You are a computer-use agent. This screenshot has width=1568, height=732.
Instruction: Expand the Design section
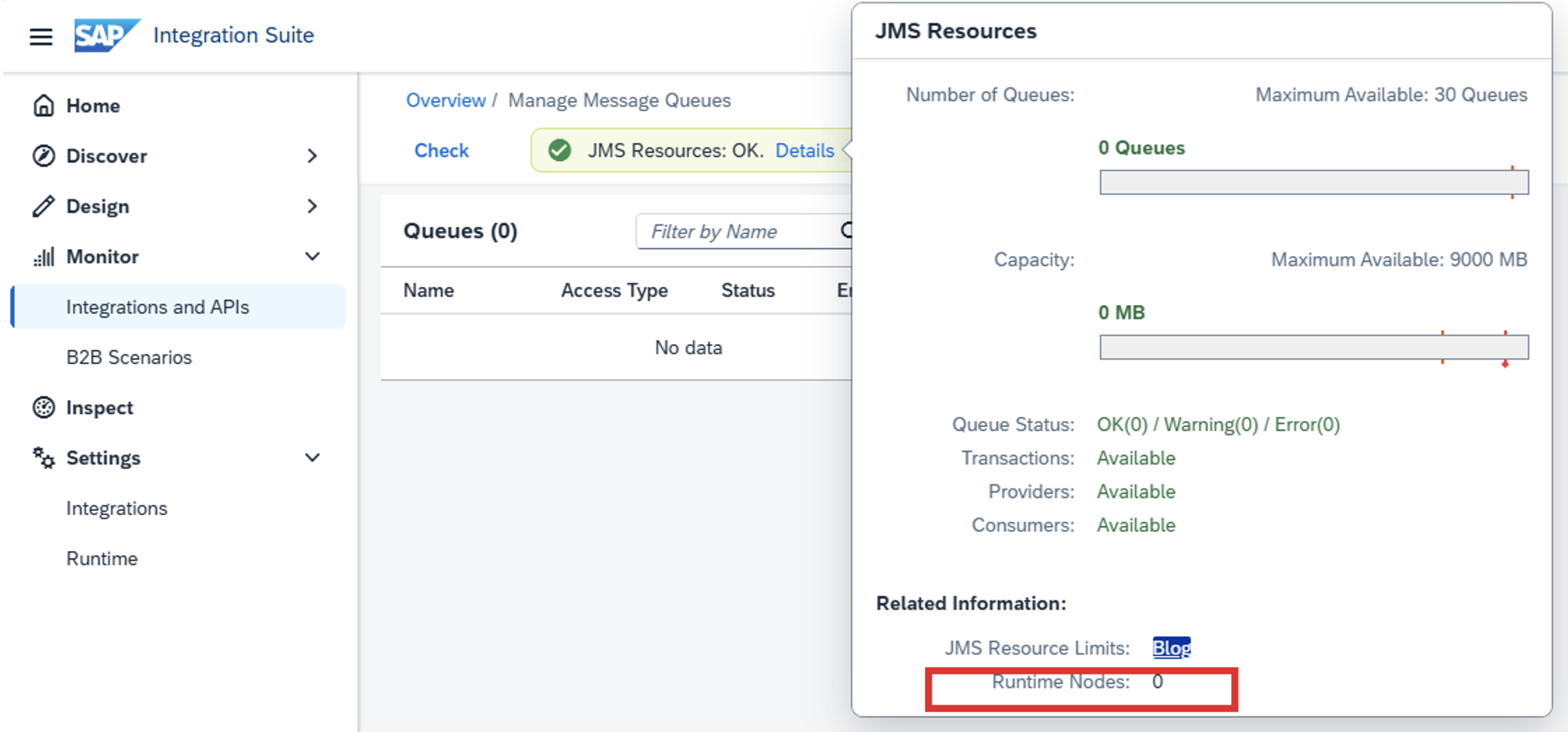(x=312, y=206)
